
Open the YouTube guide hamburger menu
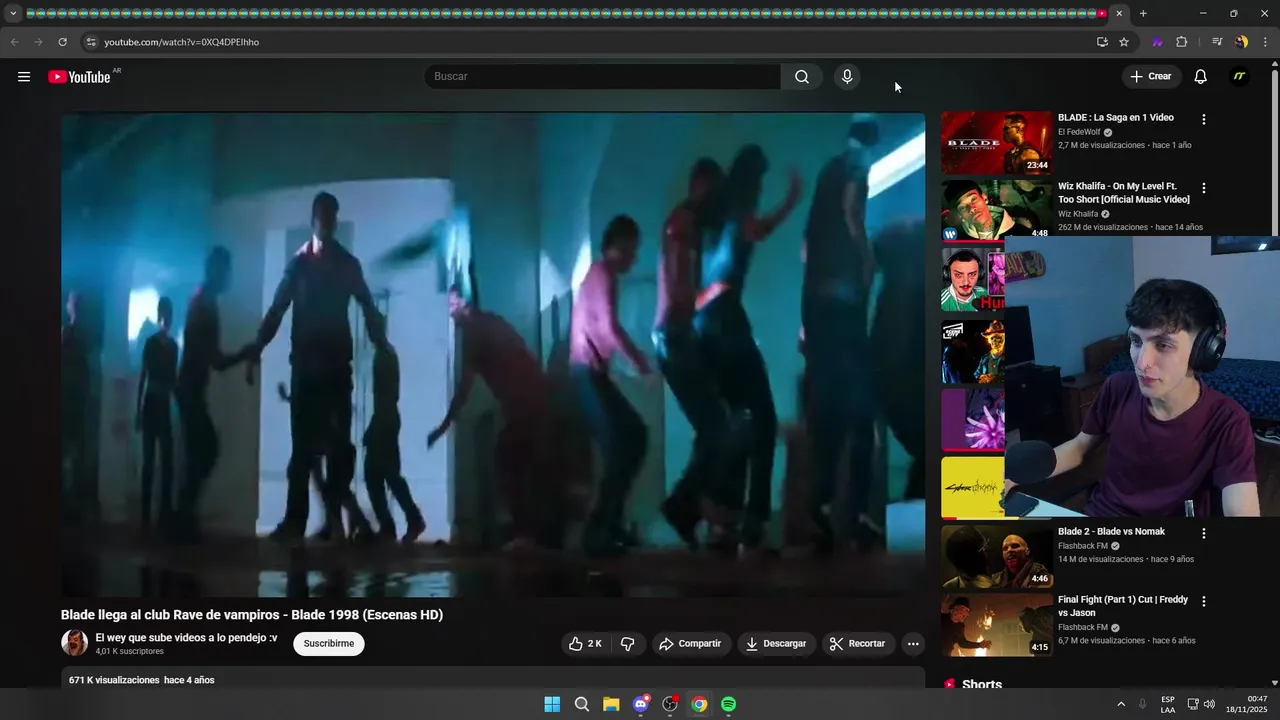tap(24, 77)
